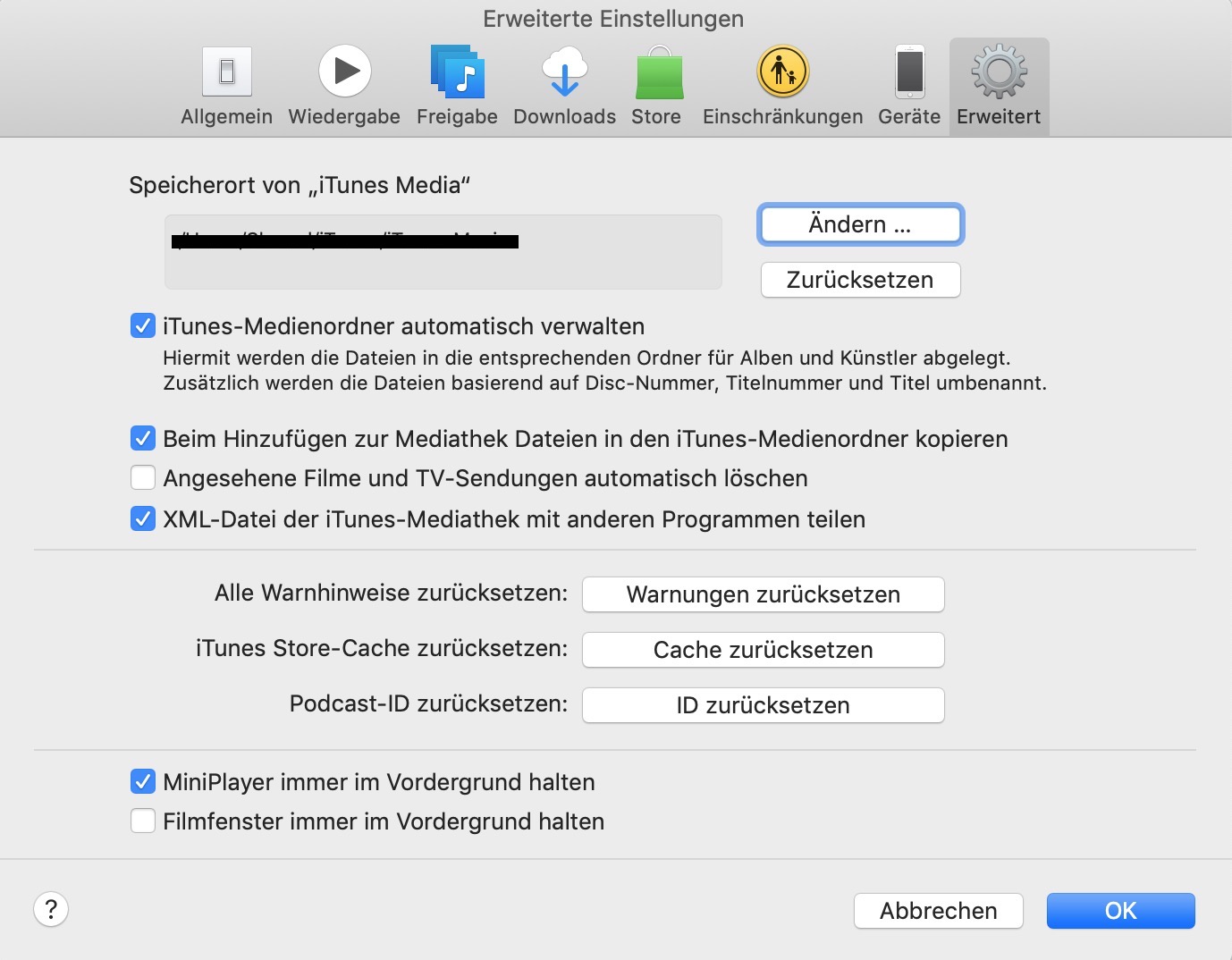Screen dimensions: 1232x960
Task: Click the Ändern … button
Action: coord(861,224)
